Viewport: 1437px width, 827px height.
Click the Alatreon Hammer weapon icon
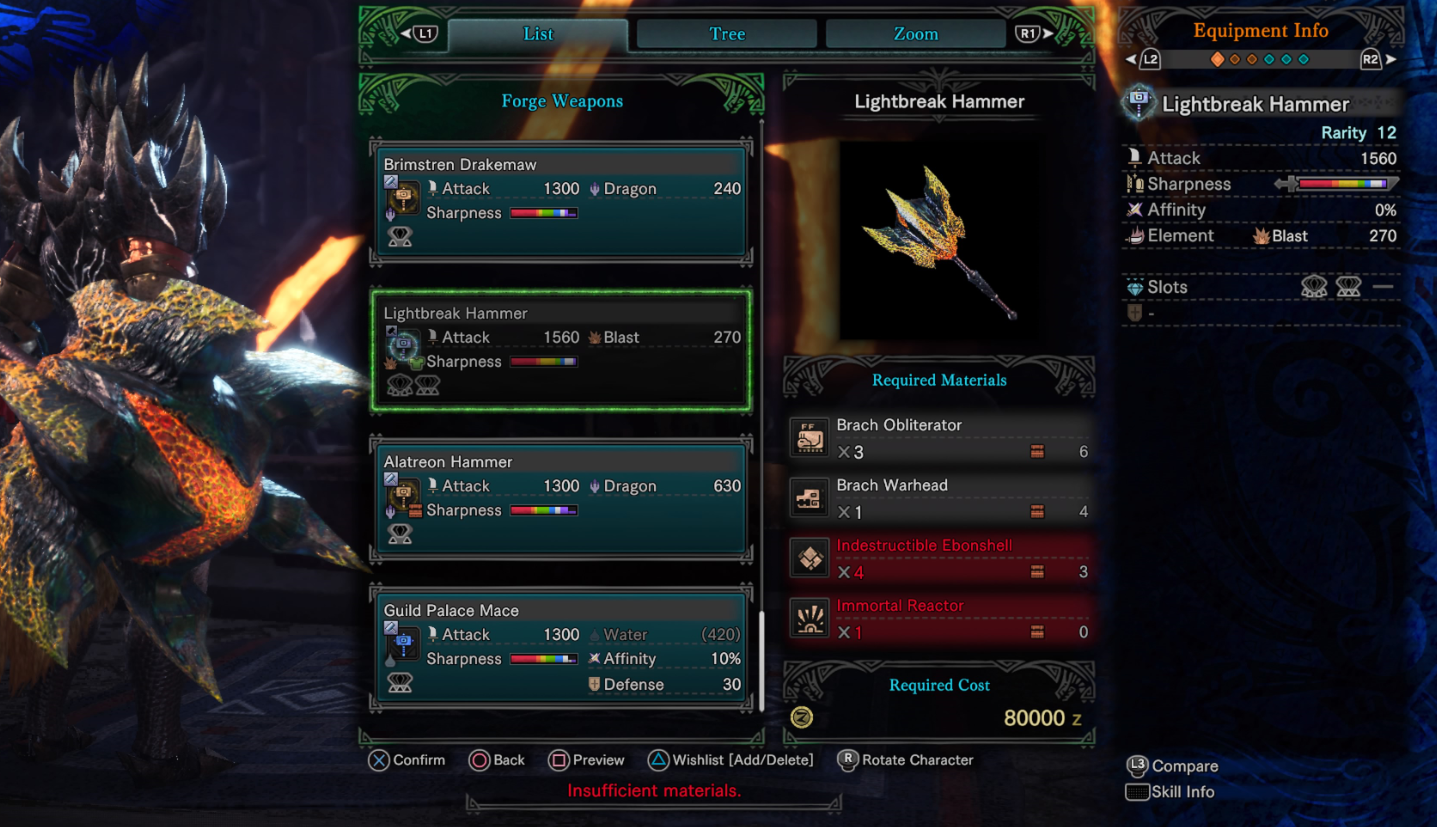402,496
